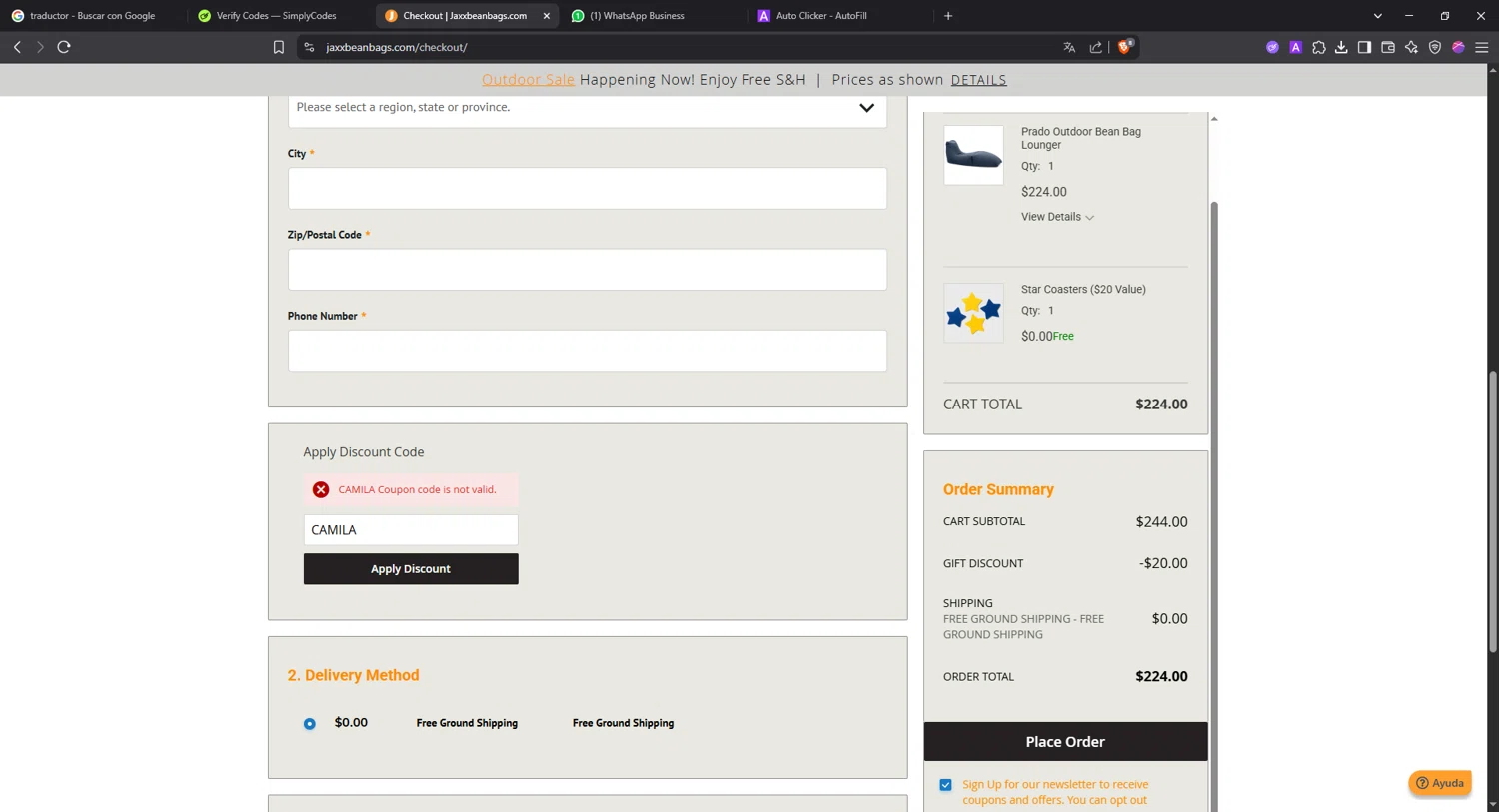Open the region, state or province dropdown
The width and height of the screenshot is (1499, 812).
click(x=588, y=108)
